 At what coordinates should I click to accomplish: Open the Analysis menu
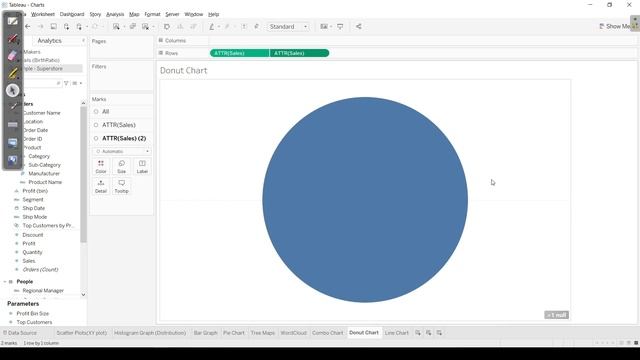click(115, 14)
